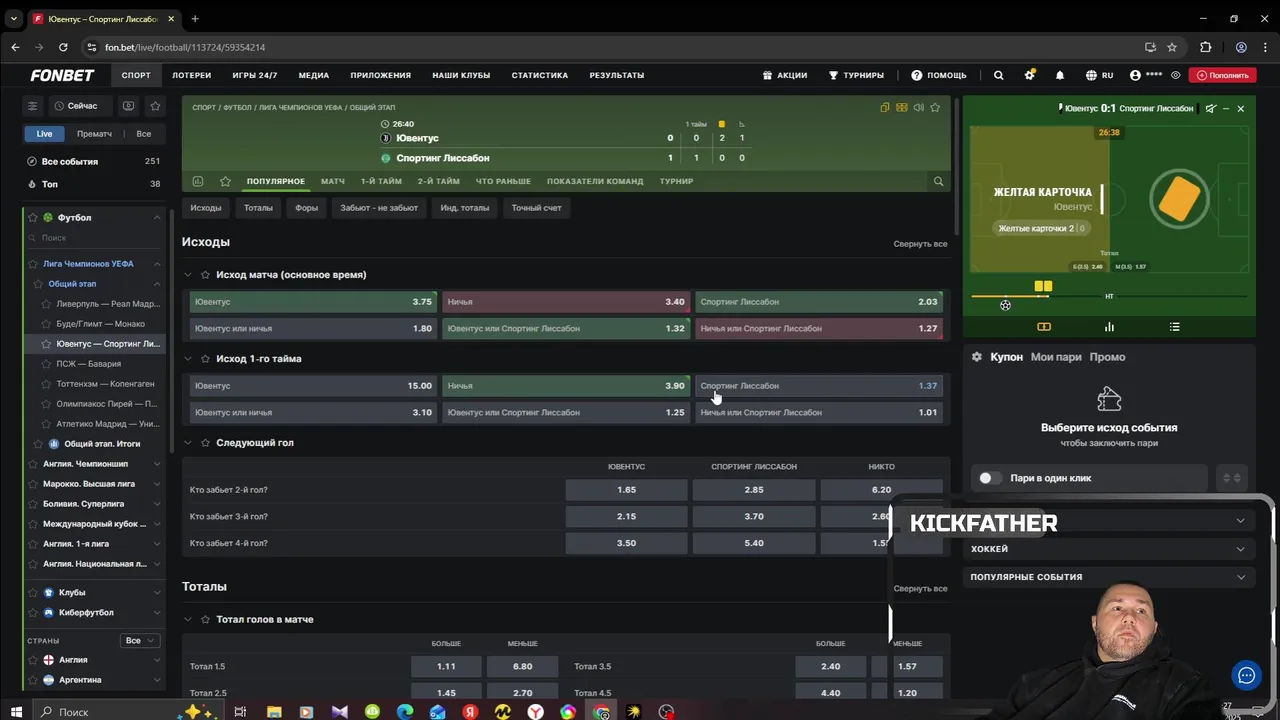Favorite the Исход 1-го тайма market star
1280x720 pixels.
205,358
